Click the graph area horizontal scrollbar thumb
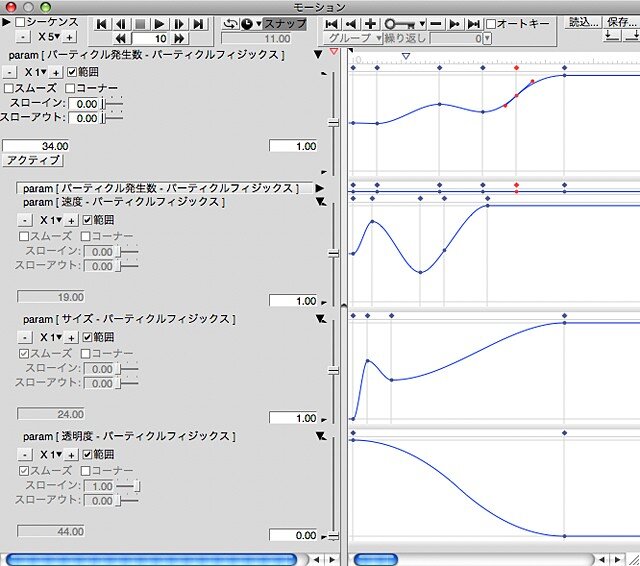640x566 pixels. click(x=376, y=559)
